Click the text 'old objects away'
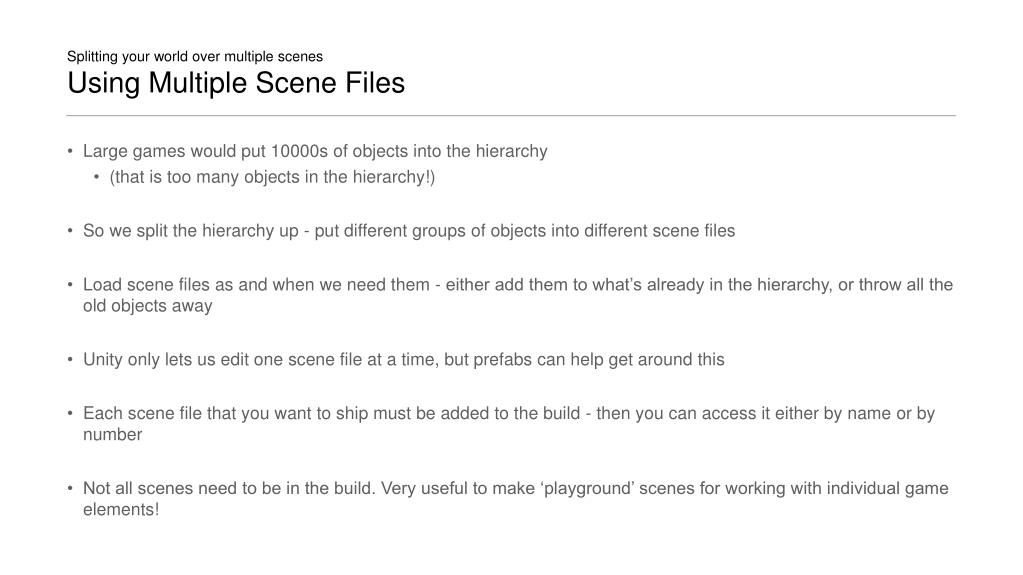This screenshot has width=1023, height=575. [147, 306]
